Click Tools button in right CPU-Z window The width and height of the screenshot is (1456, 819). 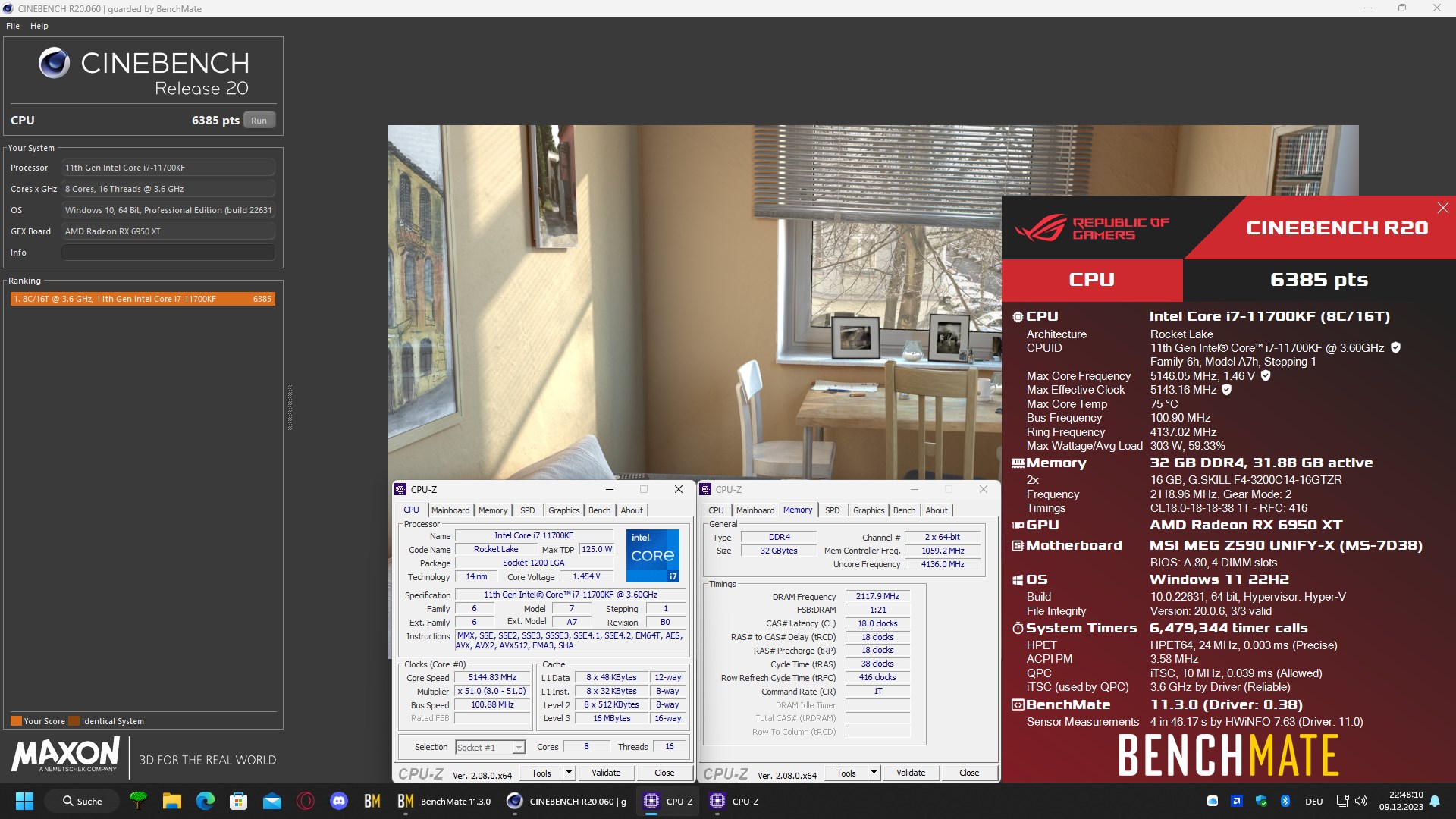(x=846, y=773)
